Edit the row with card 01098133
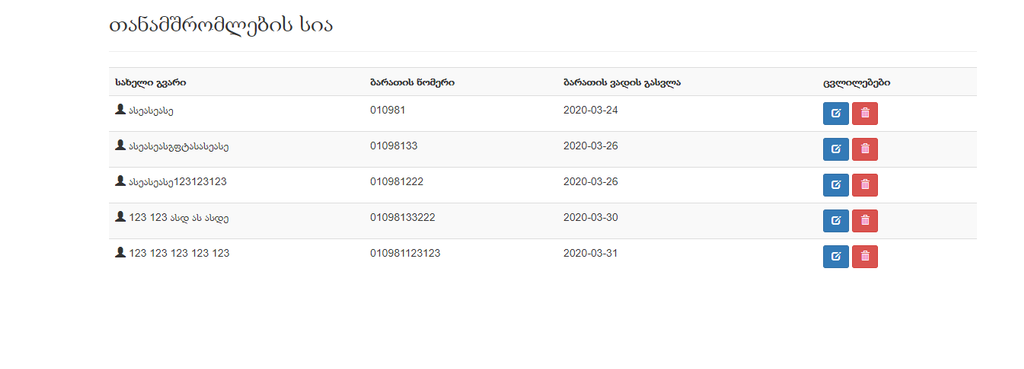This screenshot has width=1024, height=369. pyautogui.click(x=835, y=149)
